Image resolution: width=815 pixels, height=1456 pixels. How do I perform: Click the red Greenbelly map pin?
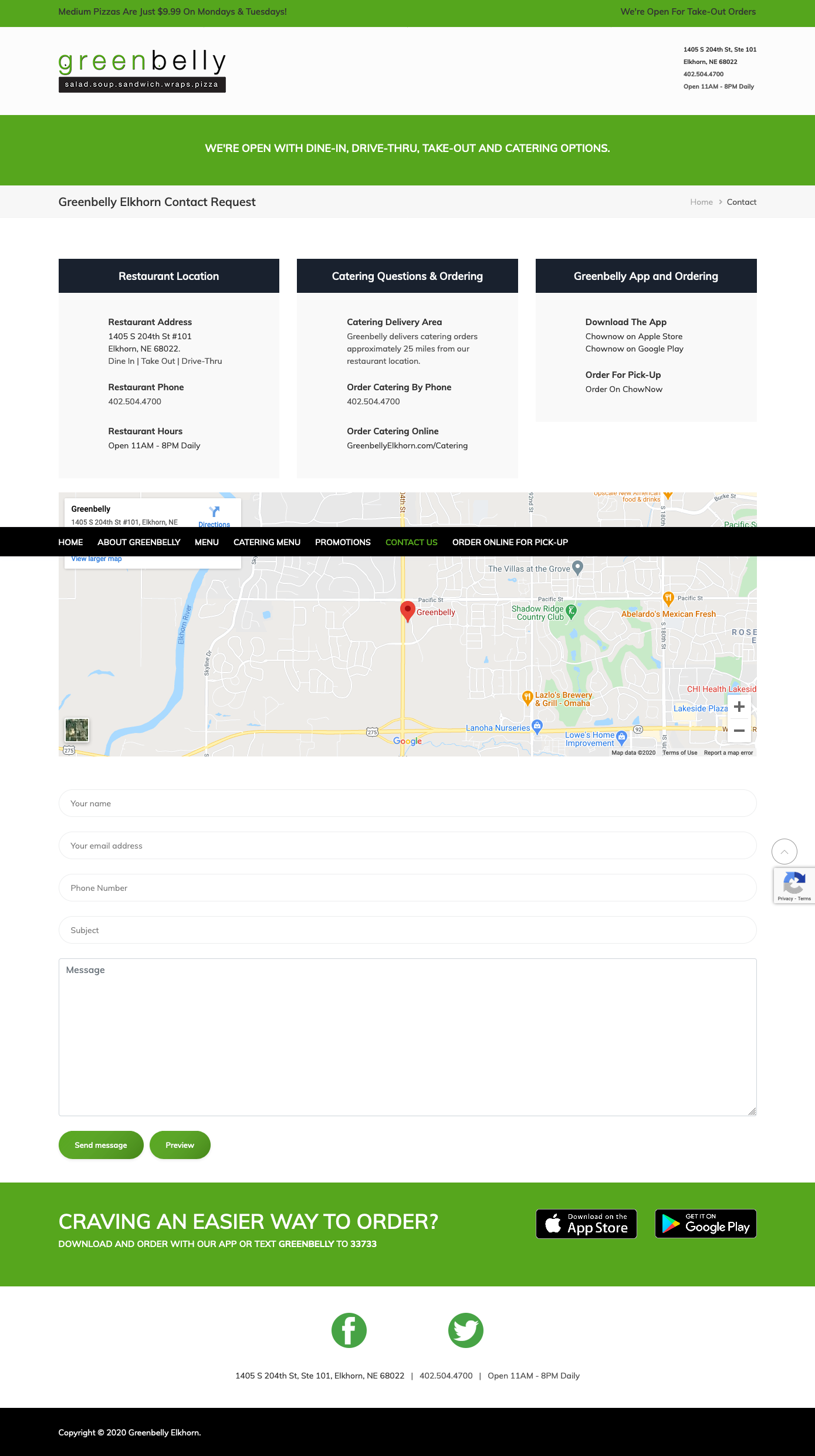(x=407, y=610)
